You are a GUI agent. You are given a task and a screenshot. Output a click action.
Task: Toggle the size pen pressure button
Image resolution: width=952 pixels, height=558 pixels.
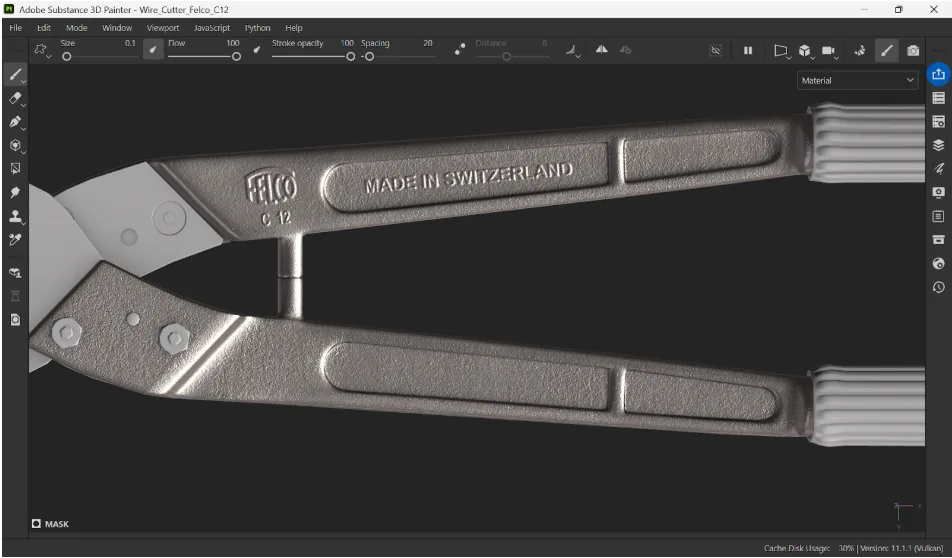click(153, 50)
